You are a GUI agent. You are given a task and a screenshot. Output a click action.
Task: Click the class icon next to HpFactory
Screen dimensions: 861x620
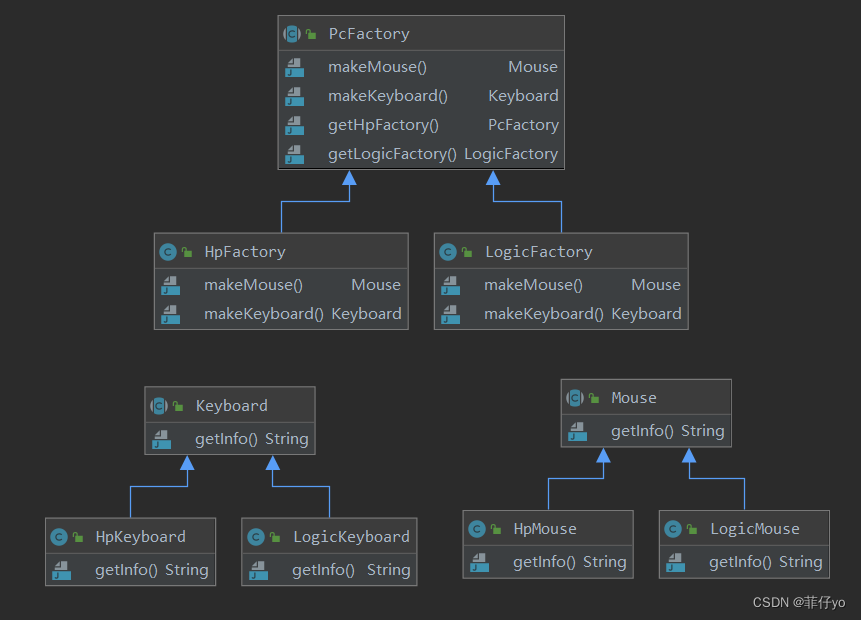168,252
